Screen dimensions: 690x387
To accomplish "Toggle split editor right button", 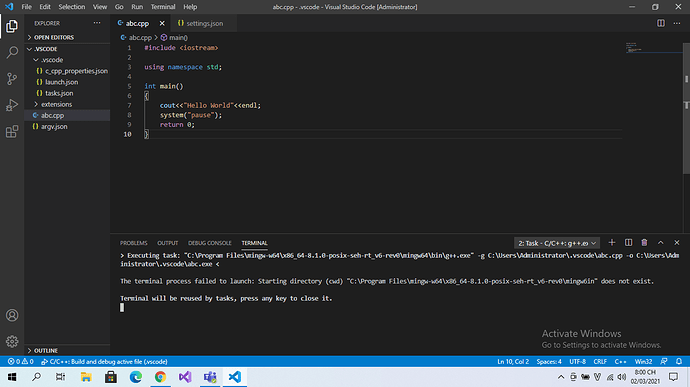I will coord(661,23).
